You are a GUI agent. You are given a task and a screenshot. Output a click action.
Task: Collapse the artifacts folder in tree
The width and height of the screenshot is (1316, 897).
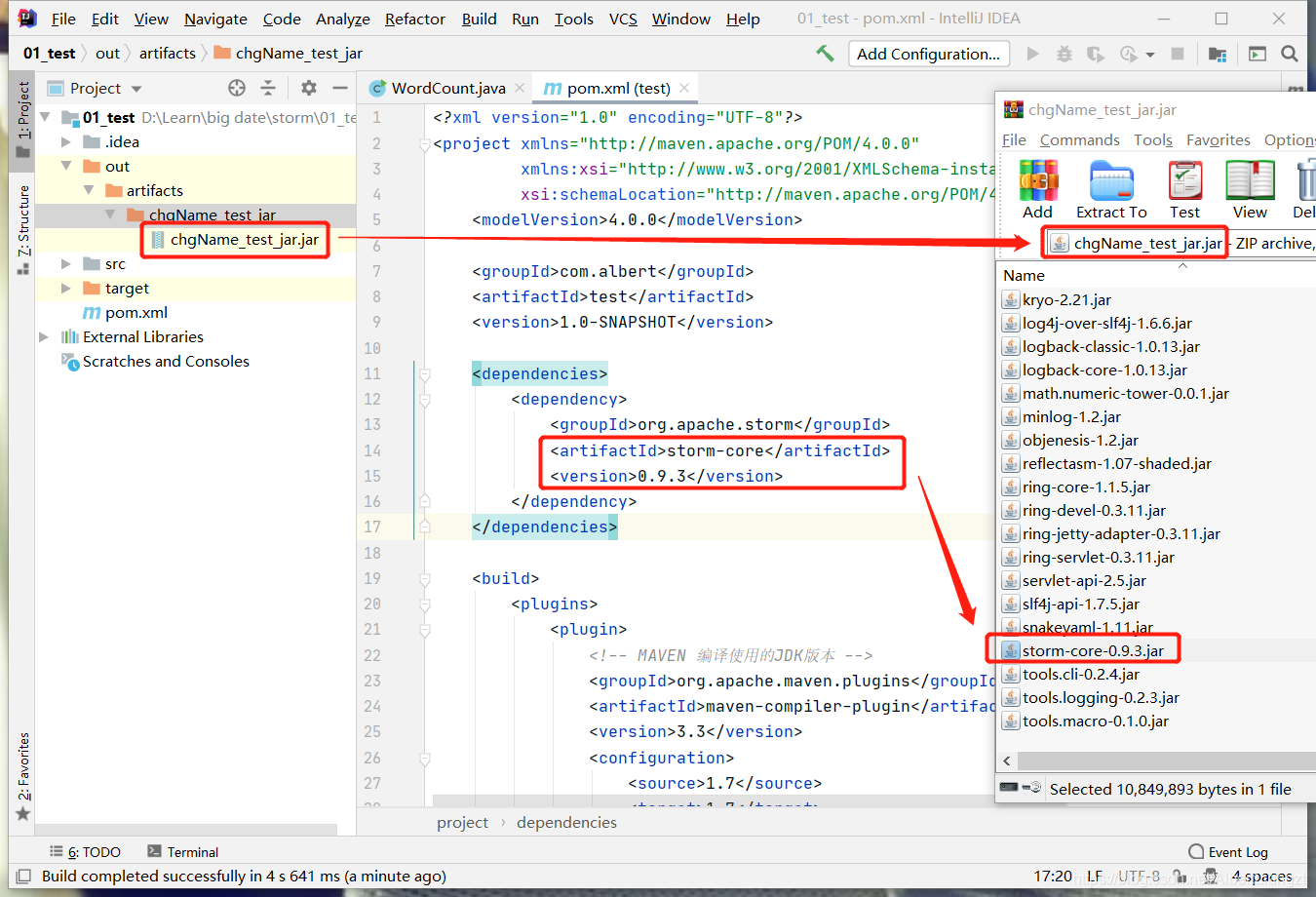point(89,190)
